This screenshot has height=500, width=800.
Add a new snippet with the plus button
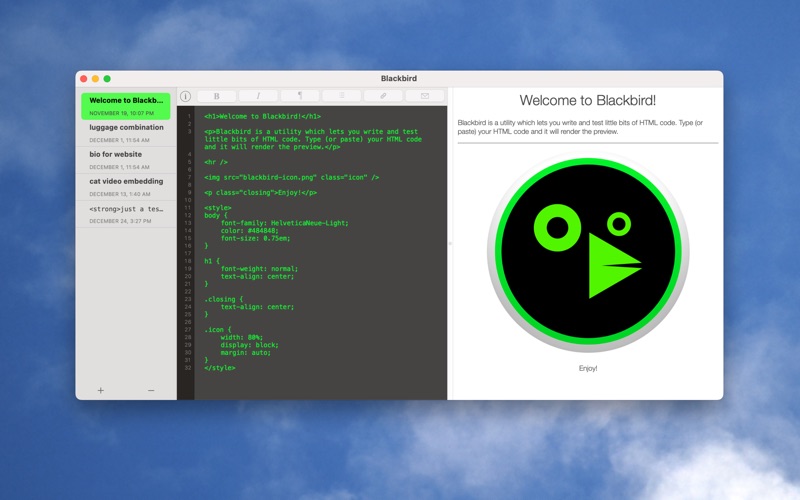101,390
